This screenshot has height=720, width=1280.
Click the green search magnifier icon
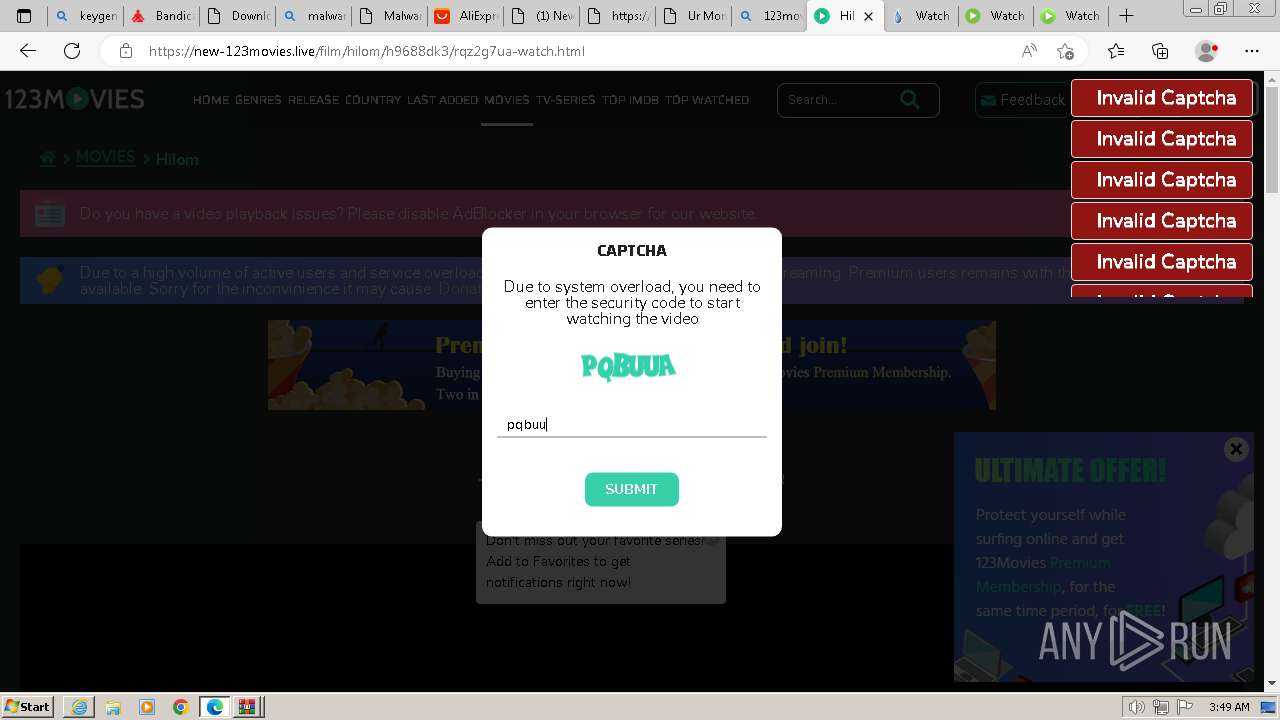click(x=909, y=99)
